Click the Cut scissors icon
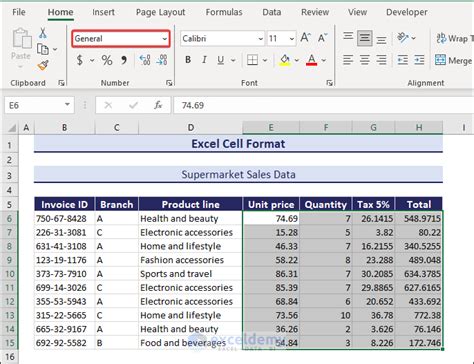 [x=43, y=33]
